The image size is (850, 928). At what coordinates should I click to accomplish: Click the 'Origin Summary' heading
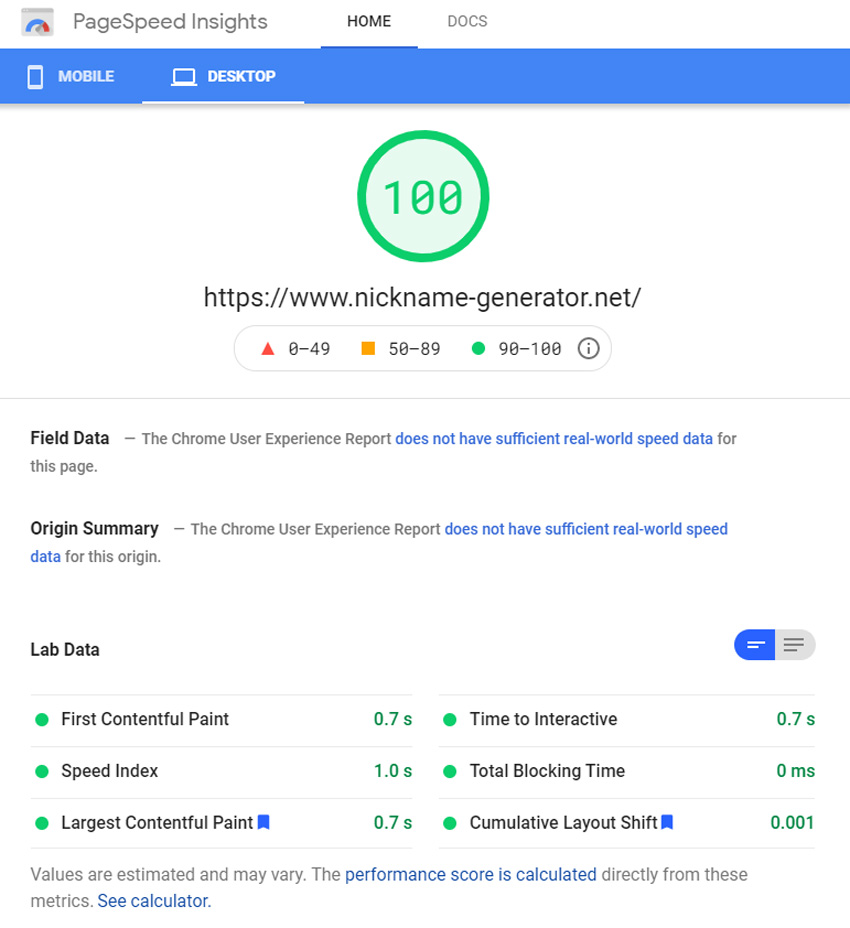pyautogui.click(x=95, y=529)
